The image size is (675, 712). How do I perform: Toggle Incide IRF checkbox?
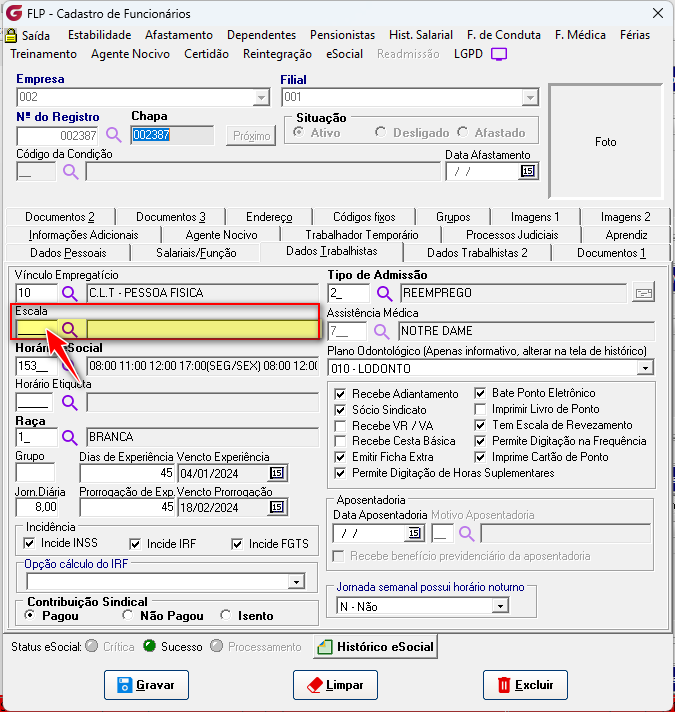(135, 544)
